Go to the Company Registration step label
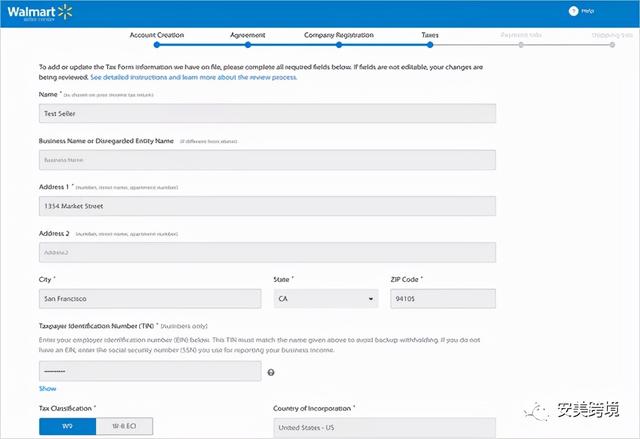Image resolution: width=640 pixels, height=439 pixels. tap(338, 35)
